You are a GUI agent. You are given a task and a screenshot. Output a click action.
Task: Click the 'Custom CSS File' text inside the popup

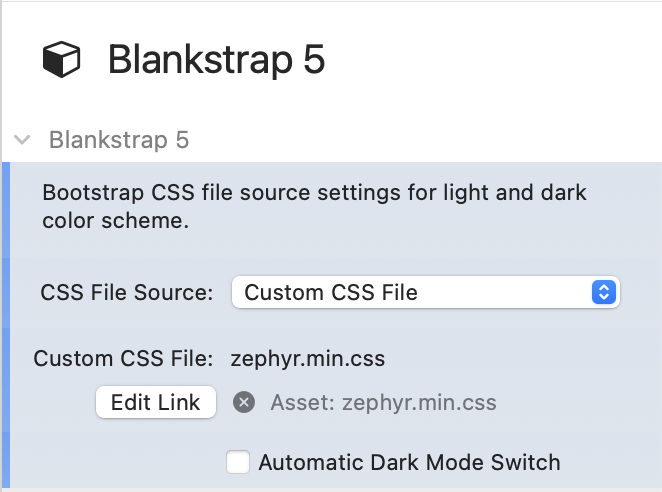click(331, 292)
